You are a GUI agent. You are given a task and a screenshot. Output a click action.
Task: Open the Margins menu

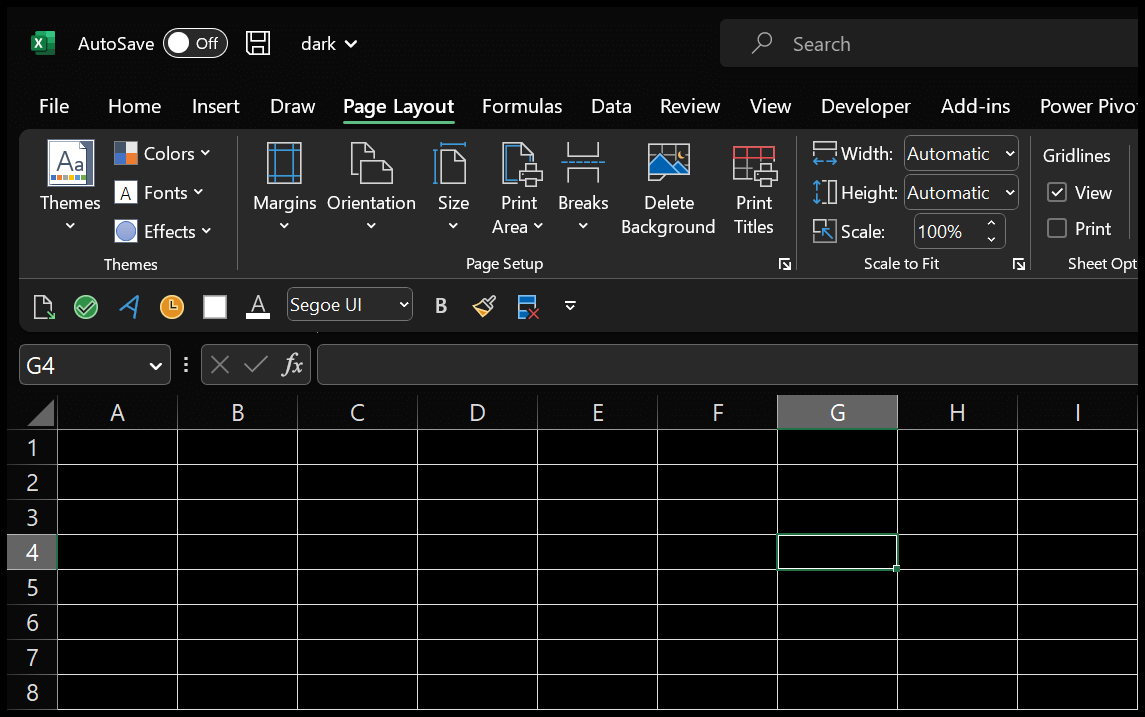point(285,185)
